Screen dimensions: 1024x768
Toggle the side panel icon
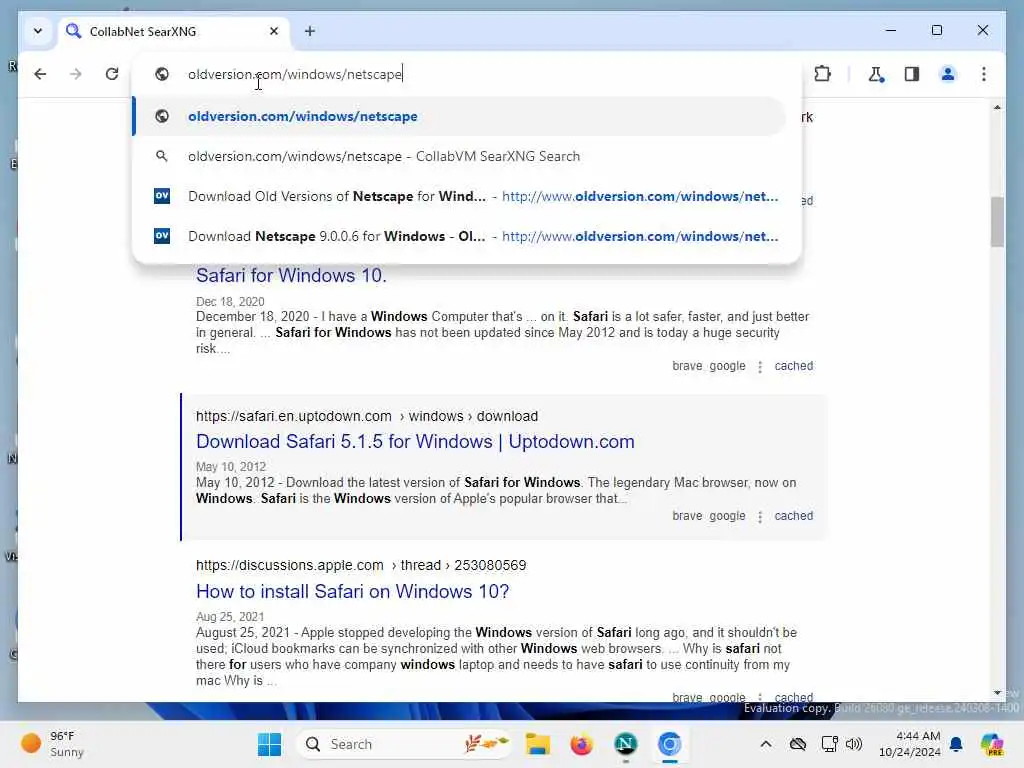(912, 74)
